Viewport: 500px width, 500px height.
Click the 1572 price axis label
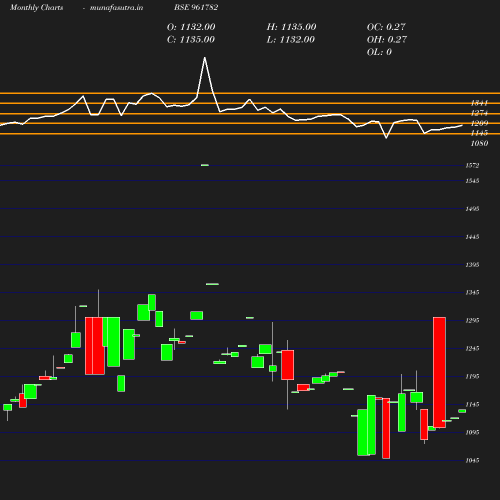coord(472,165)
